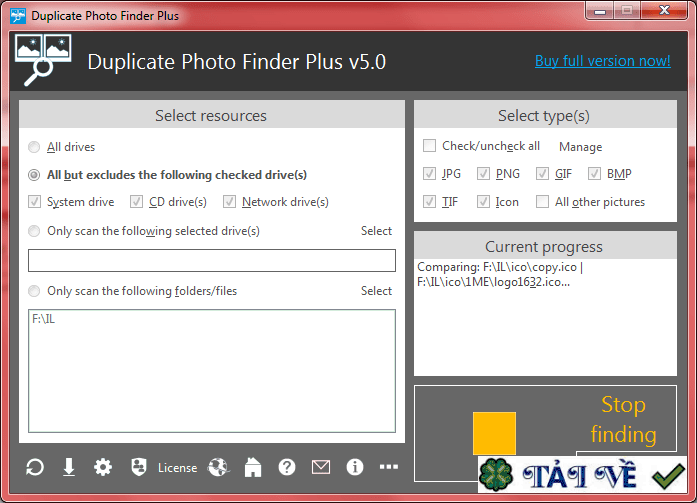Click Select beside selected drives option
Viewport: 697px width, 503px height.
coord(376,231)
